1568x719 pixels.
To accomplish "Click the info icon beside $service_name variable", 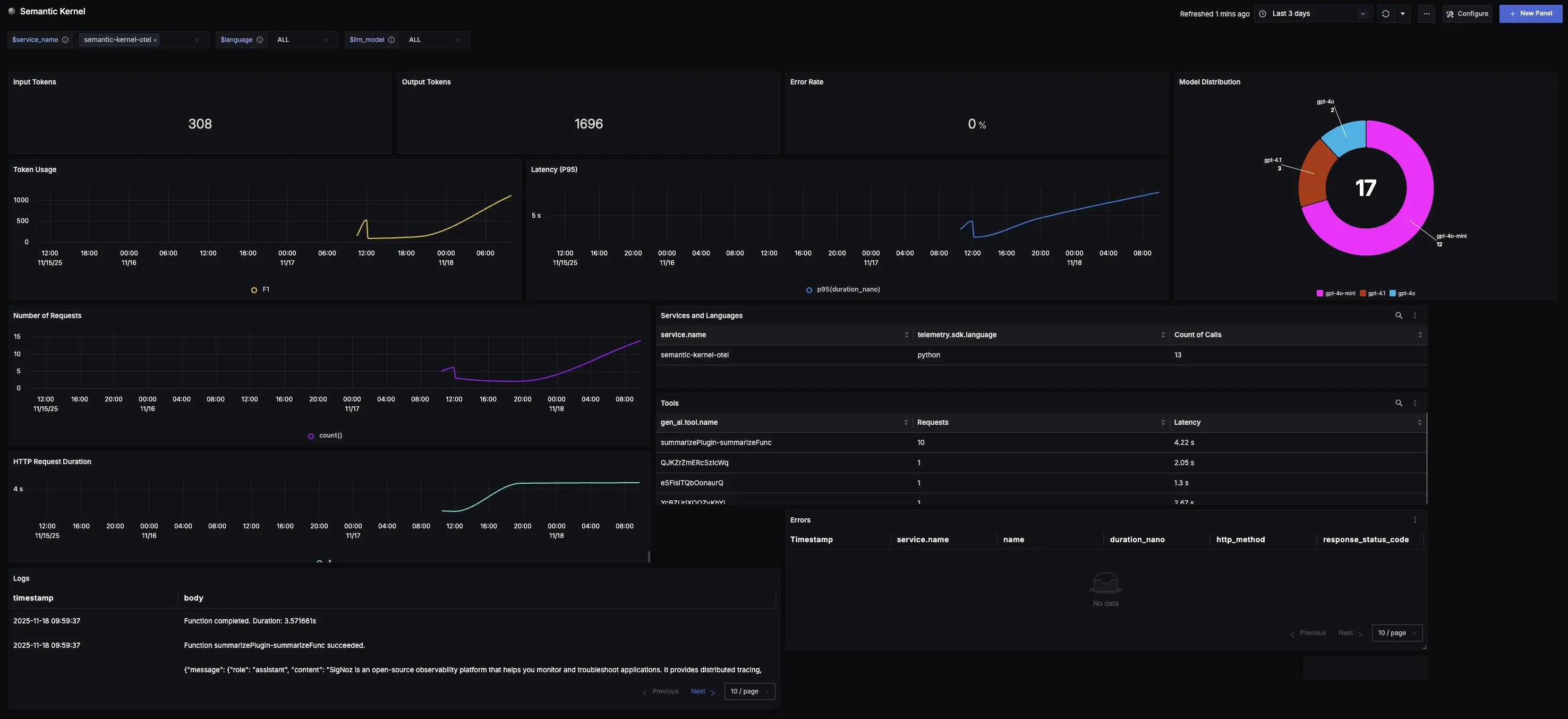I will pyautogui.click(x=64, y=39).
